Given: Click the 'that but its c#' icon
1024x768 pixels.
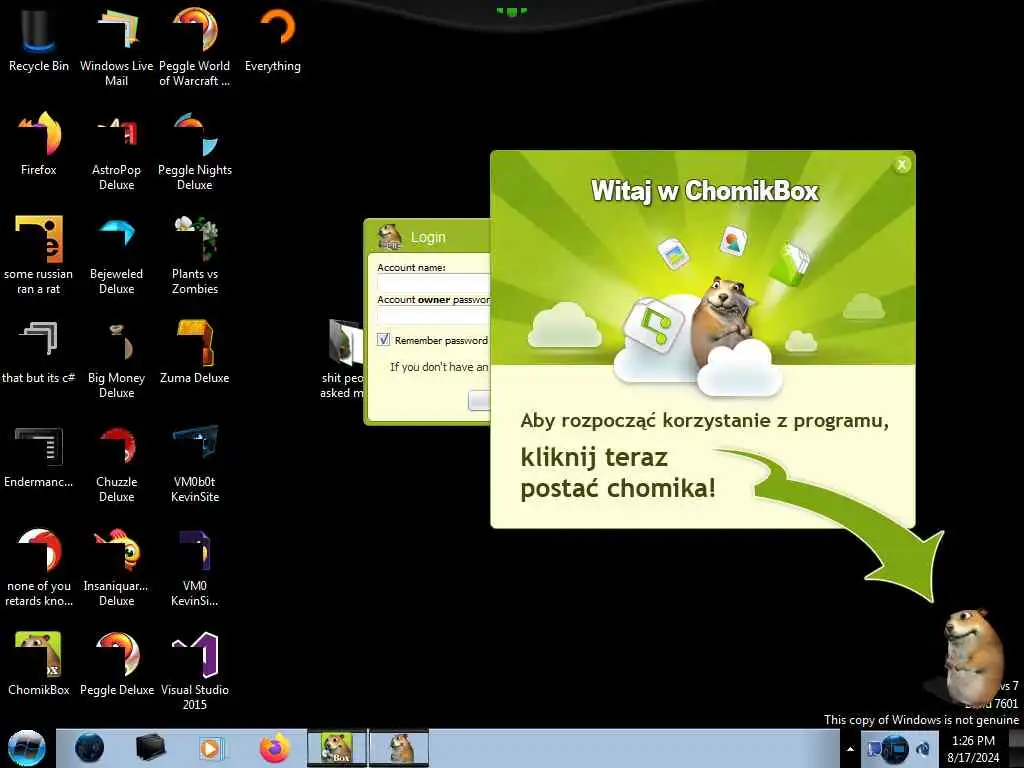Looking at the screenshot, I should [39, 353].
